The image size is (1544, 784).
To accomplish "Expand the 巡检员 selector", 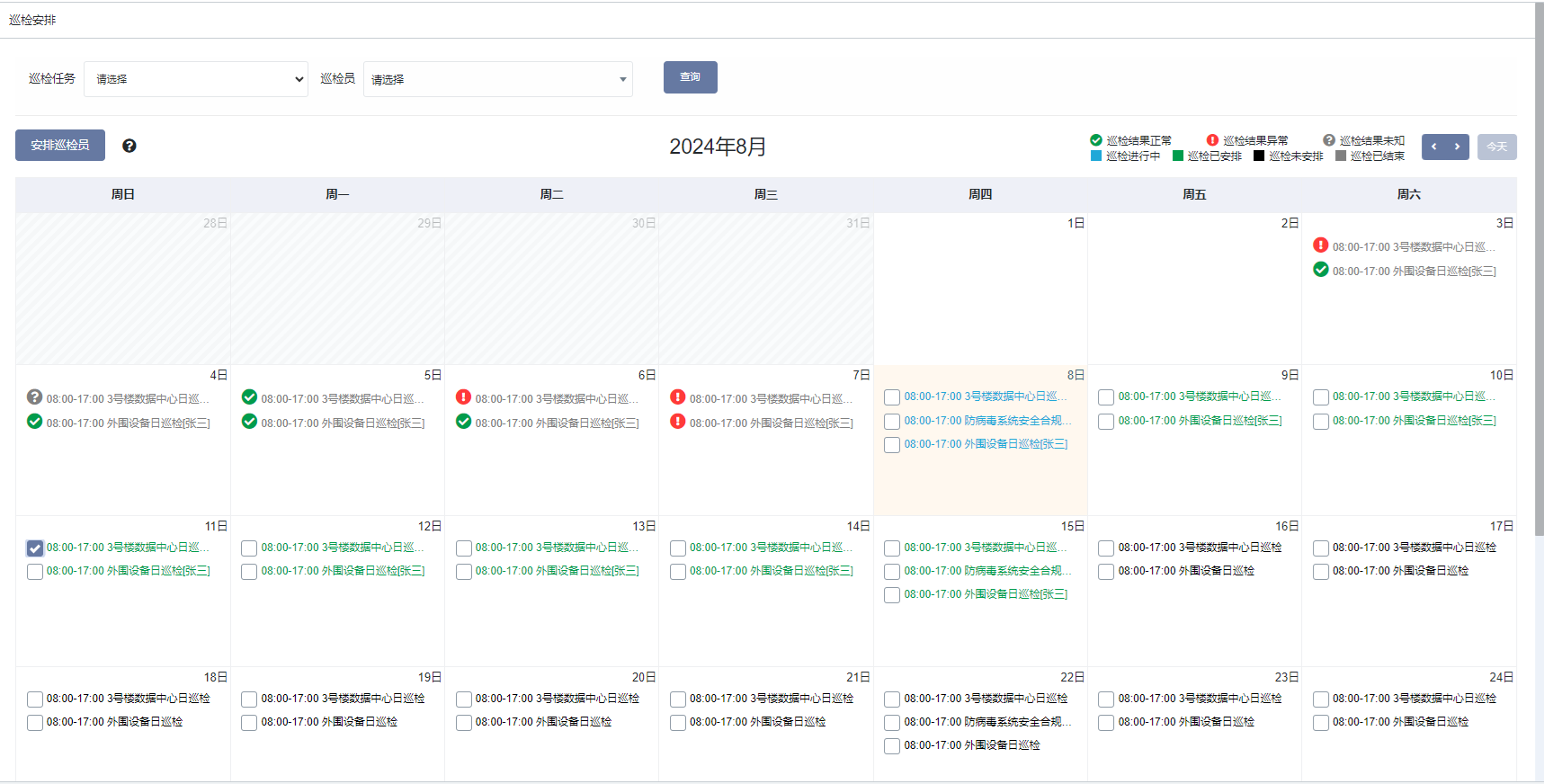I will click(x=497, y=79).
